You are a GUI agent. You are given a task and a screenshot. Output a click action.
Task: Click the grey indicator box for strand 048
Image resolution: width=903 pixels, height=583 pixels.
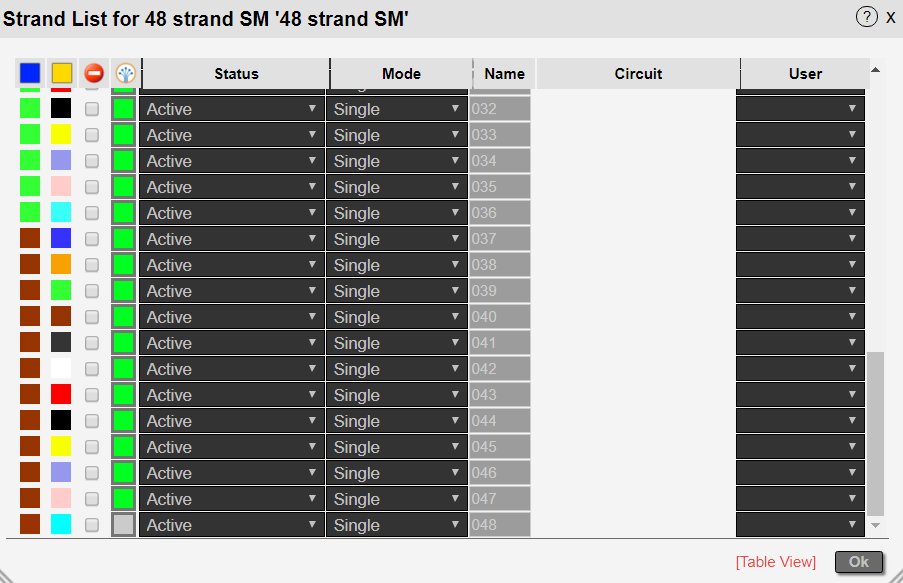124,525
